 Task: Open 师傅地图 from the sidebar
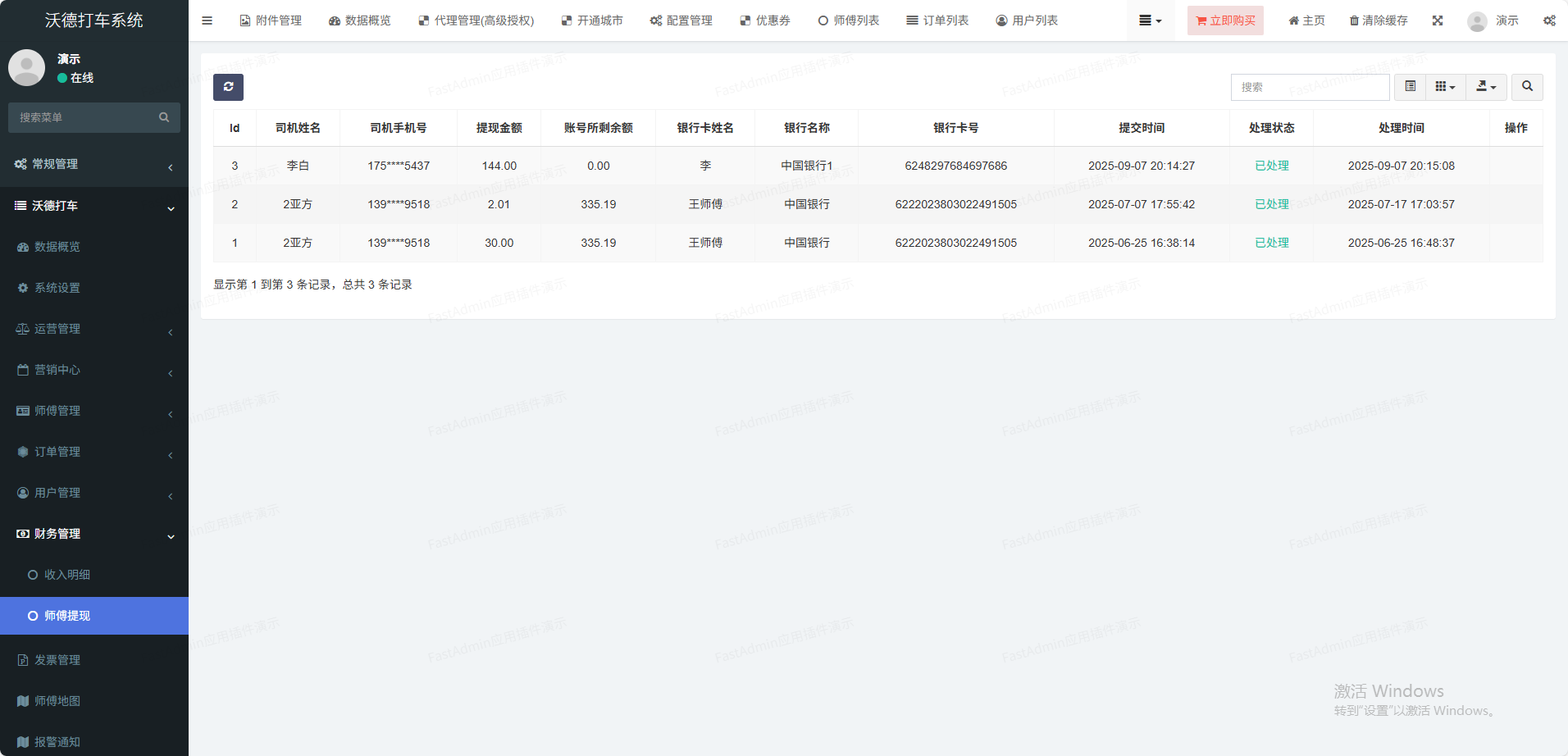click(57, 701)
